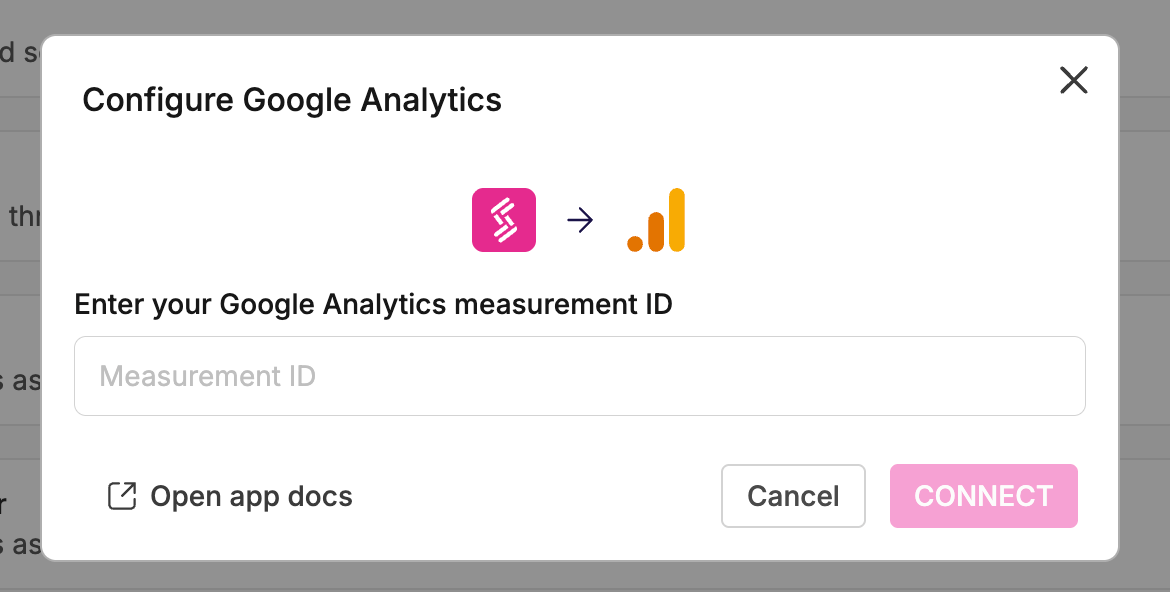
Task: Click the dimmed backdrop left of the dialog
Action: click(20, 300)
